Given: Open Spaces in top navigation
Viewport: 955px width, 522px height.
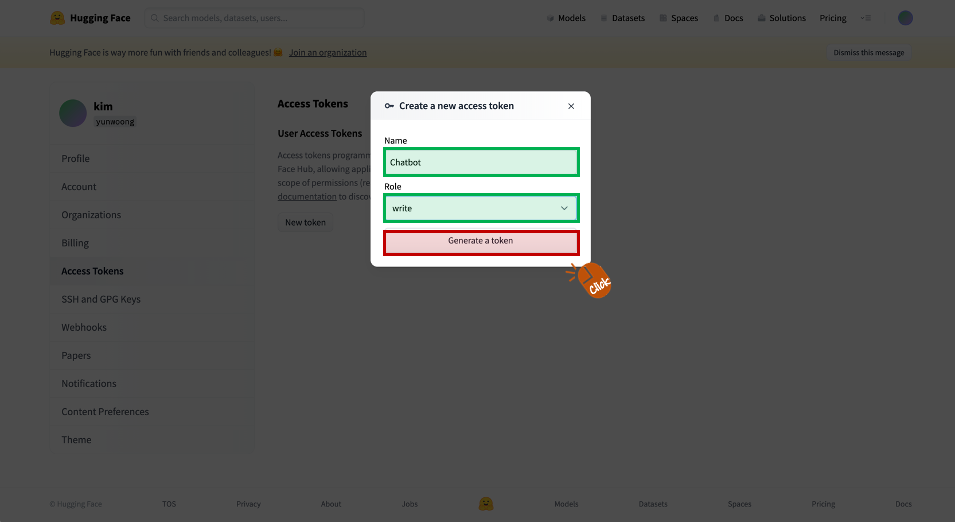Looking at the screenshot, I should tap(678, 18).
